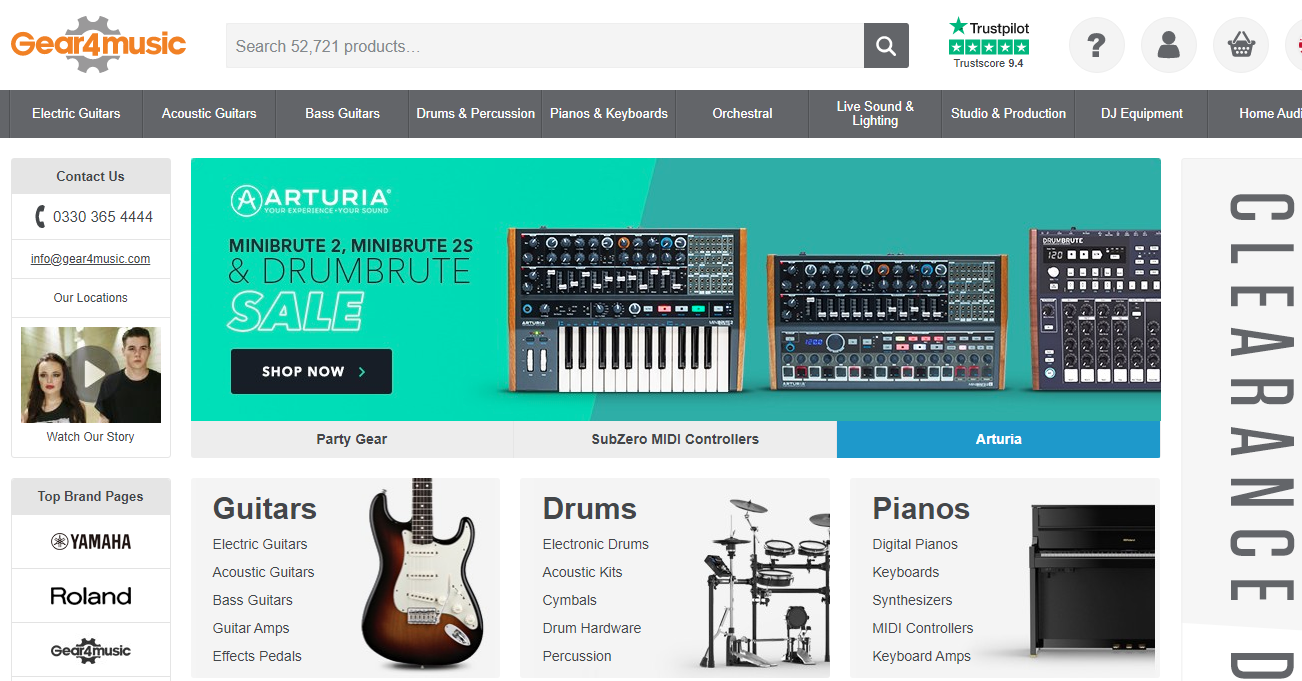The height and width of the screenshot is (681, 1302).
Task: Open the Gear4music brand page logo
Action: click(x=91, y=650)
